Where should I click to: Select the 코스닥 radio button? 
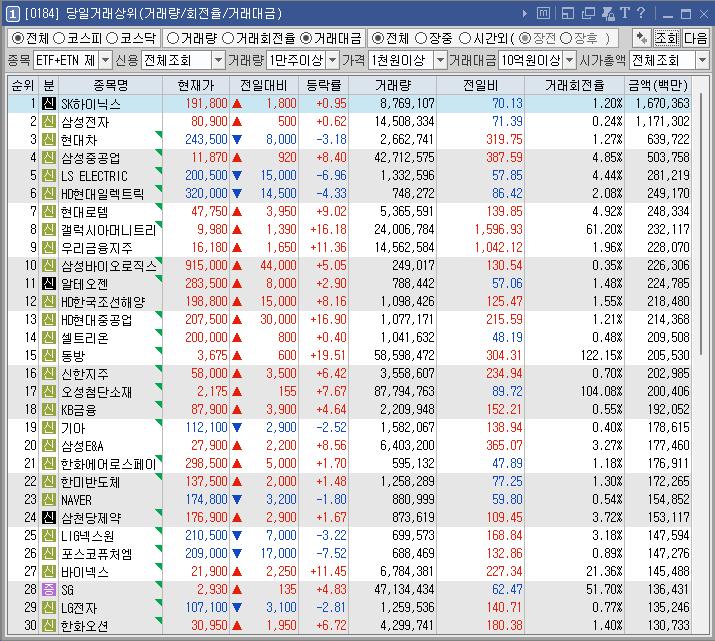112,38
